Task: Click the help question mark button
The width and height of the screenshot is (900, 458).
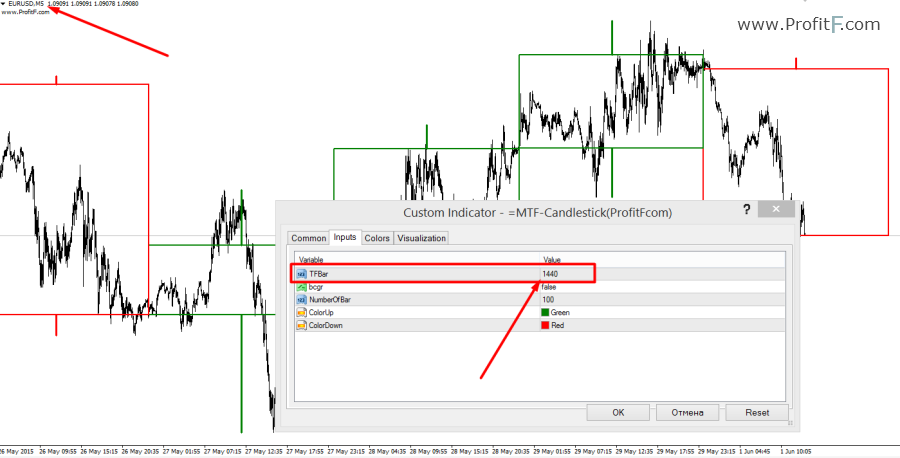Action: pyautogui.click(x=747, y=209)
